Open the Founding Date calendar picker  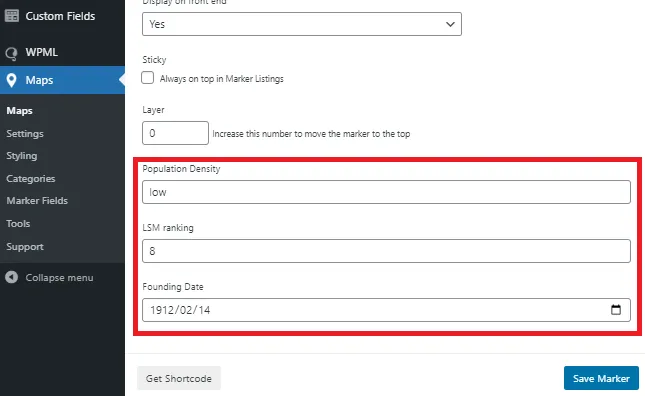(615, 310)
